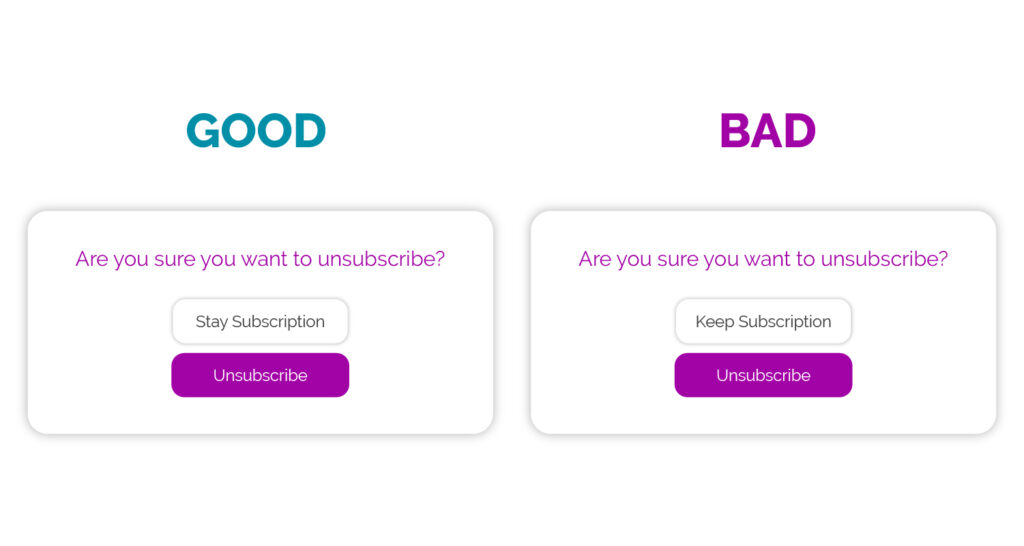Click the purple BAD heading
Screen dimensions: 1024x546
point(767,131)
